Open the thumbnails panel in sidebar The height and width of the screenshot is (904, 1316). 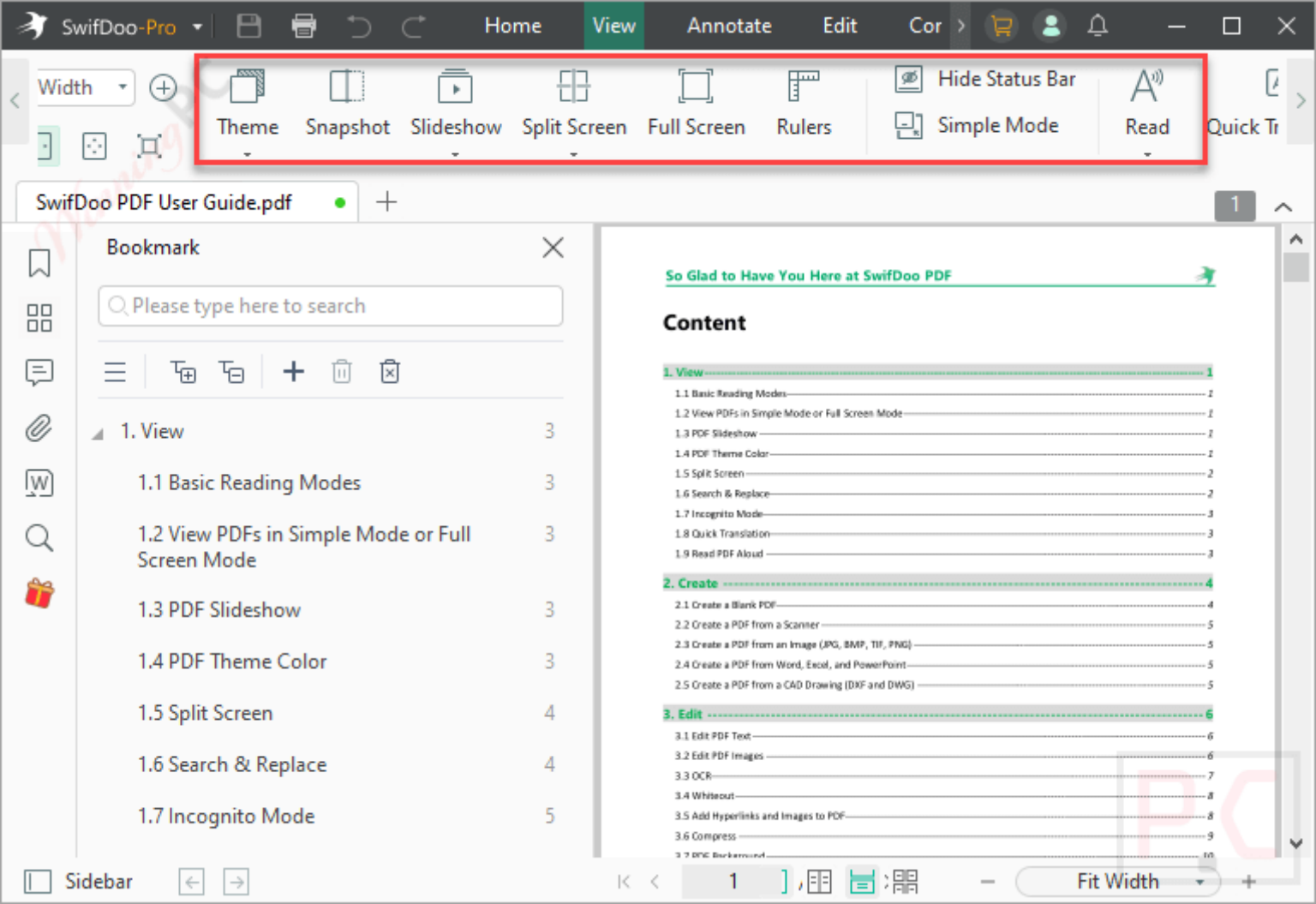click(39, 318)
